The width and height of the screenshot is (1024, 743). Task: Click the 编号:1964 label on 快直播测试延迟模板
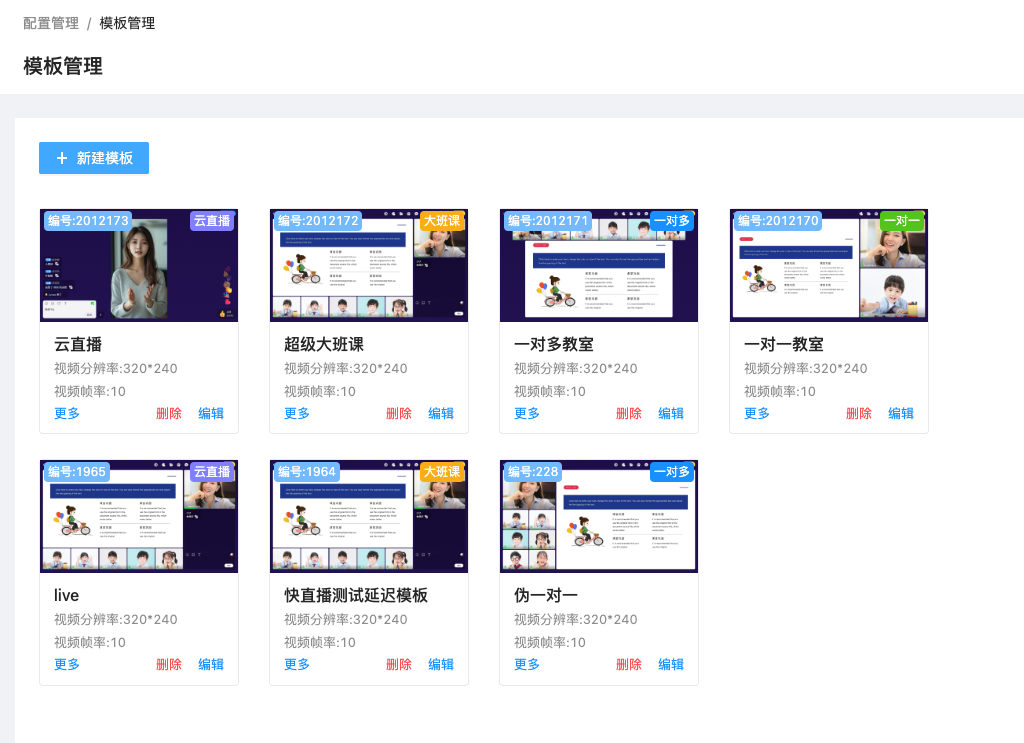pos(305,471)
